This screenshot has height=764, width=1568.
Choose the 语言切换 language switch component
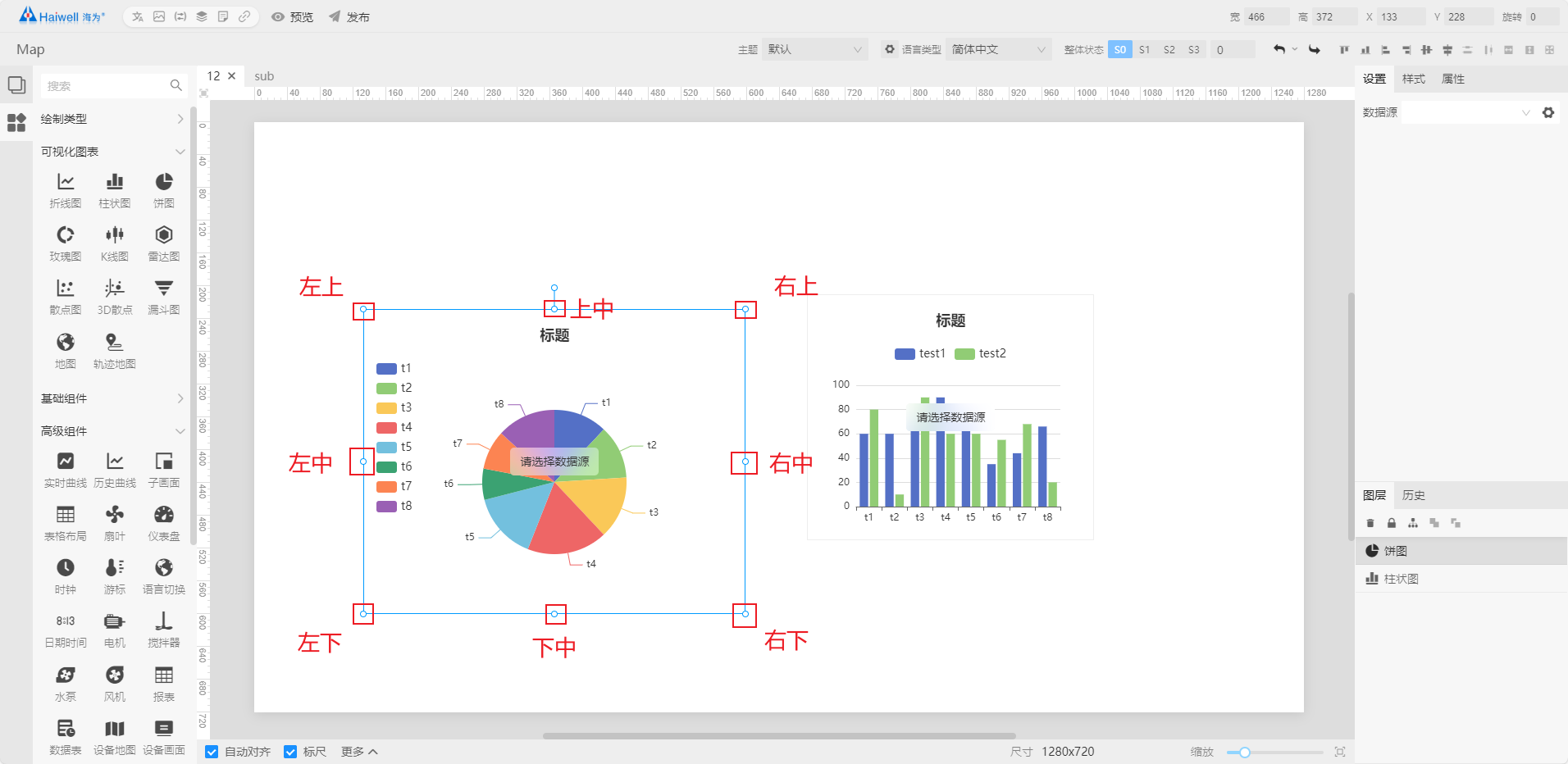pyautogui.click(x=164, y=576)
